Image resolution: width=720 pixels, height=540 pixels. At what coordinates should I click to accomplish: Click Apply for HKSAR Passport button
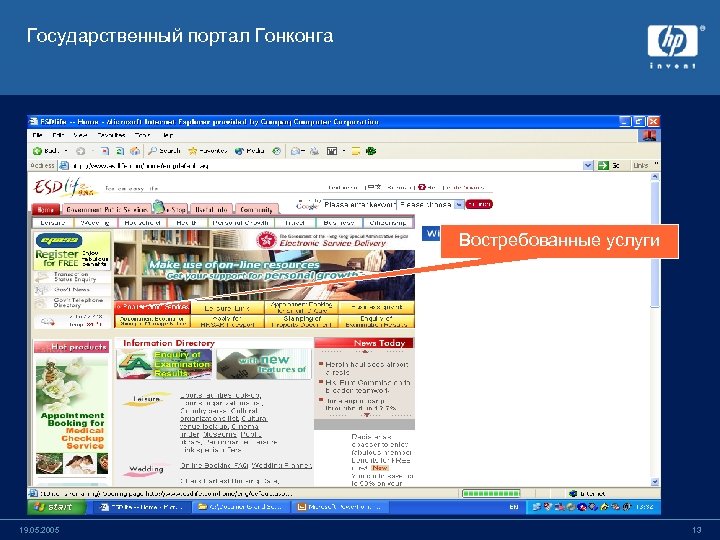pyautogui.click(x=227, y=321)
